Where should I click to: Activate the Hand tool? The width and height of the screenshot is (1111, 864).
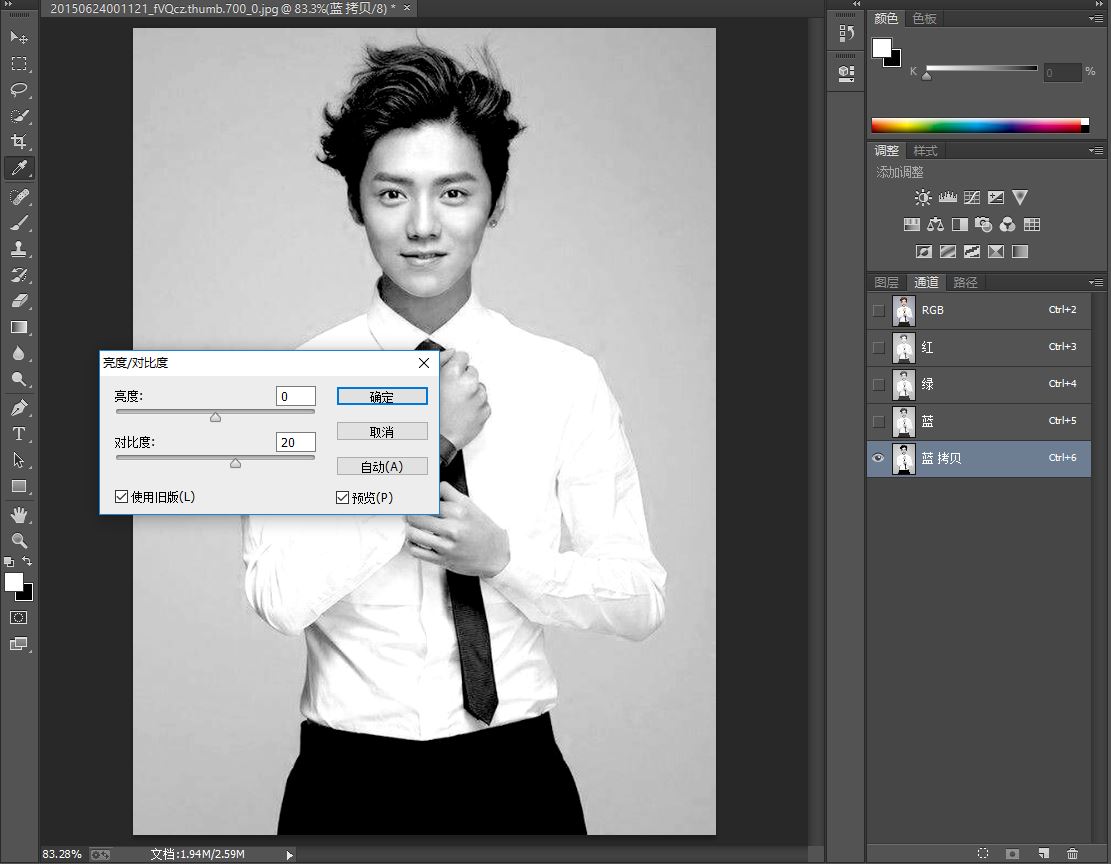18,514
